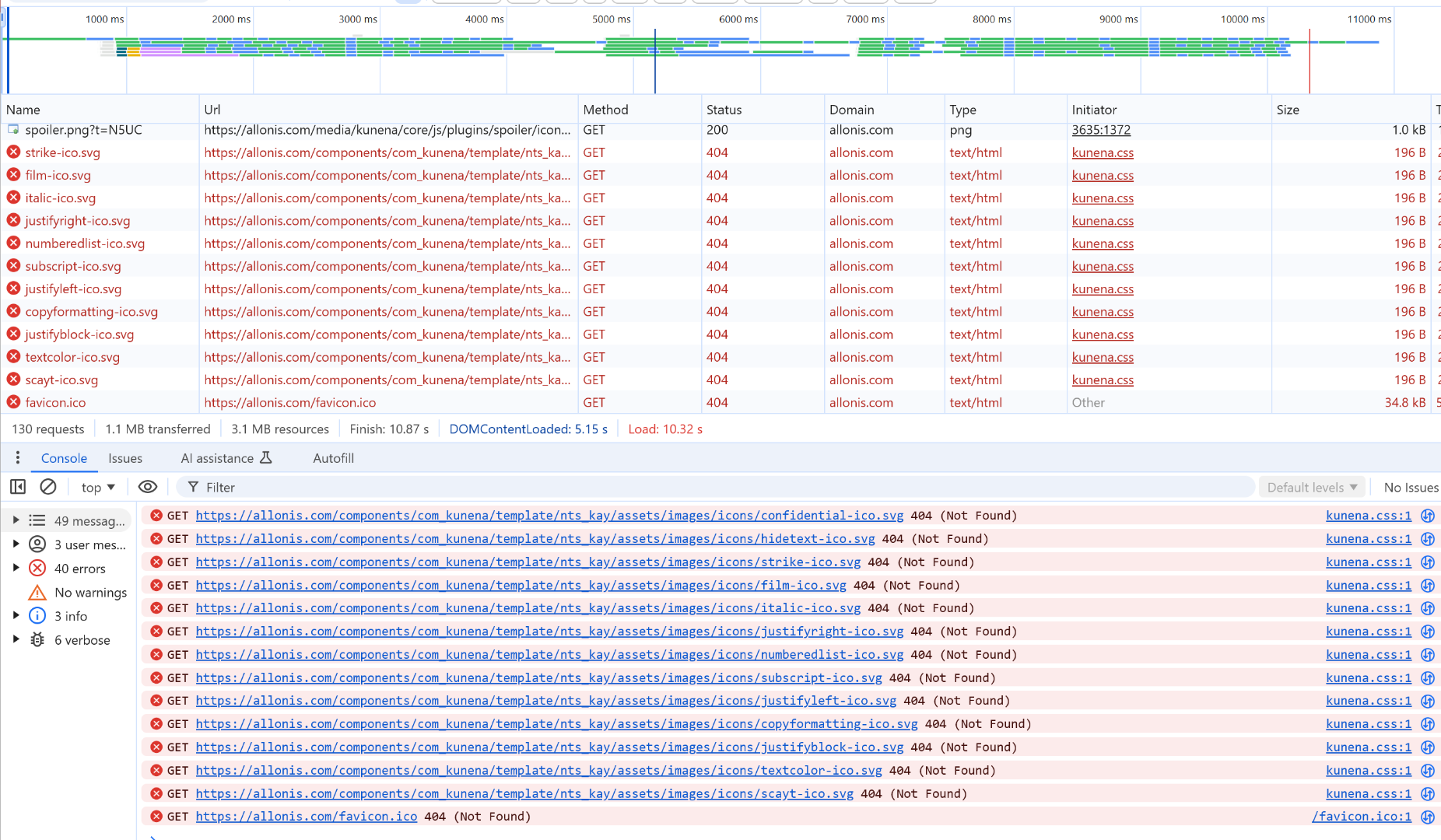Open the /favicon.ico:1 source link
Image resolution: width=1441 pixels, height=840 pixels.
click(1362, 817)
